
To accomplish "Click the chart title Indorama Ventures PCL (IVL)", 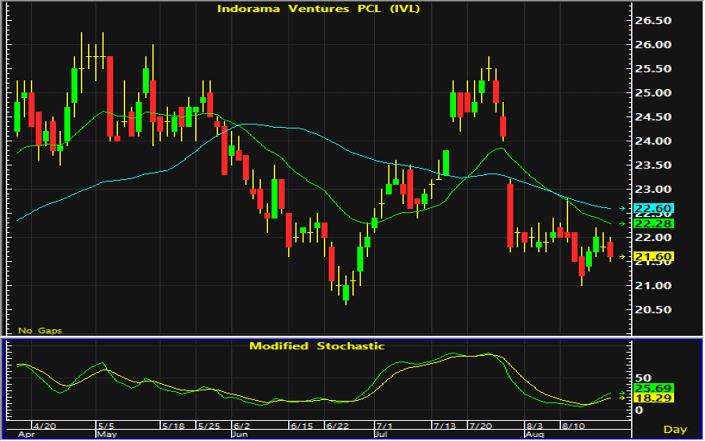I will pyautogui.click(x=318, y=9).
